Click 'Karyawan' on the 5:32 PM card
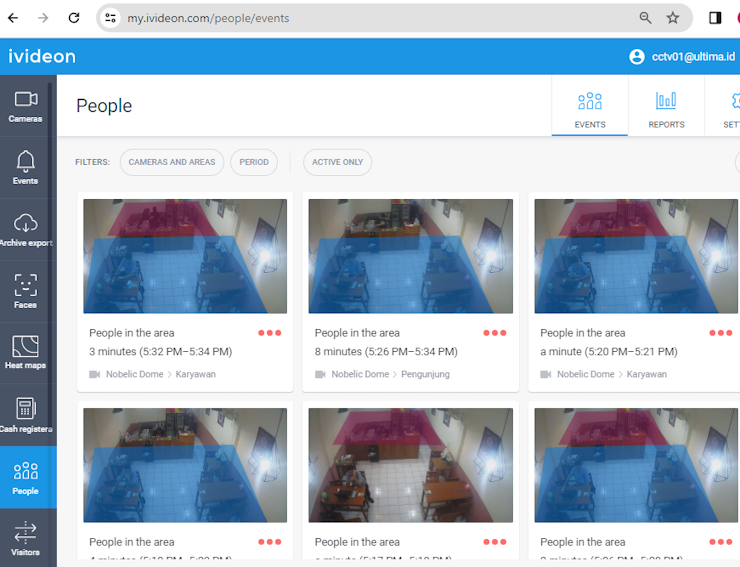Viewport: 740px width, 567px height. coord(195,374)
